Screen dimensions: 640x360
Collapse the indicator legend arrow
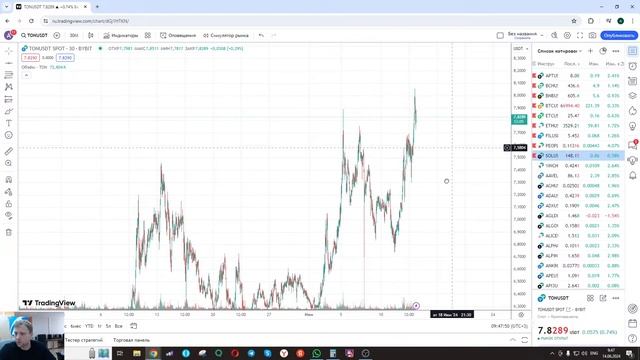(x=27, y=76)
